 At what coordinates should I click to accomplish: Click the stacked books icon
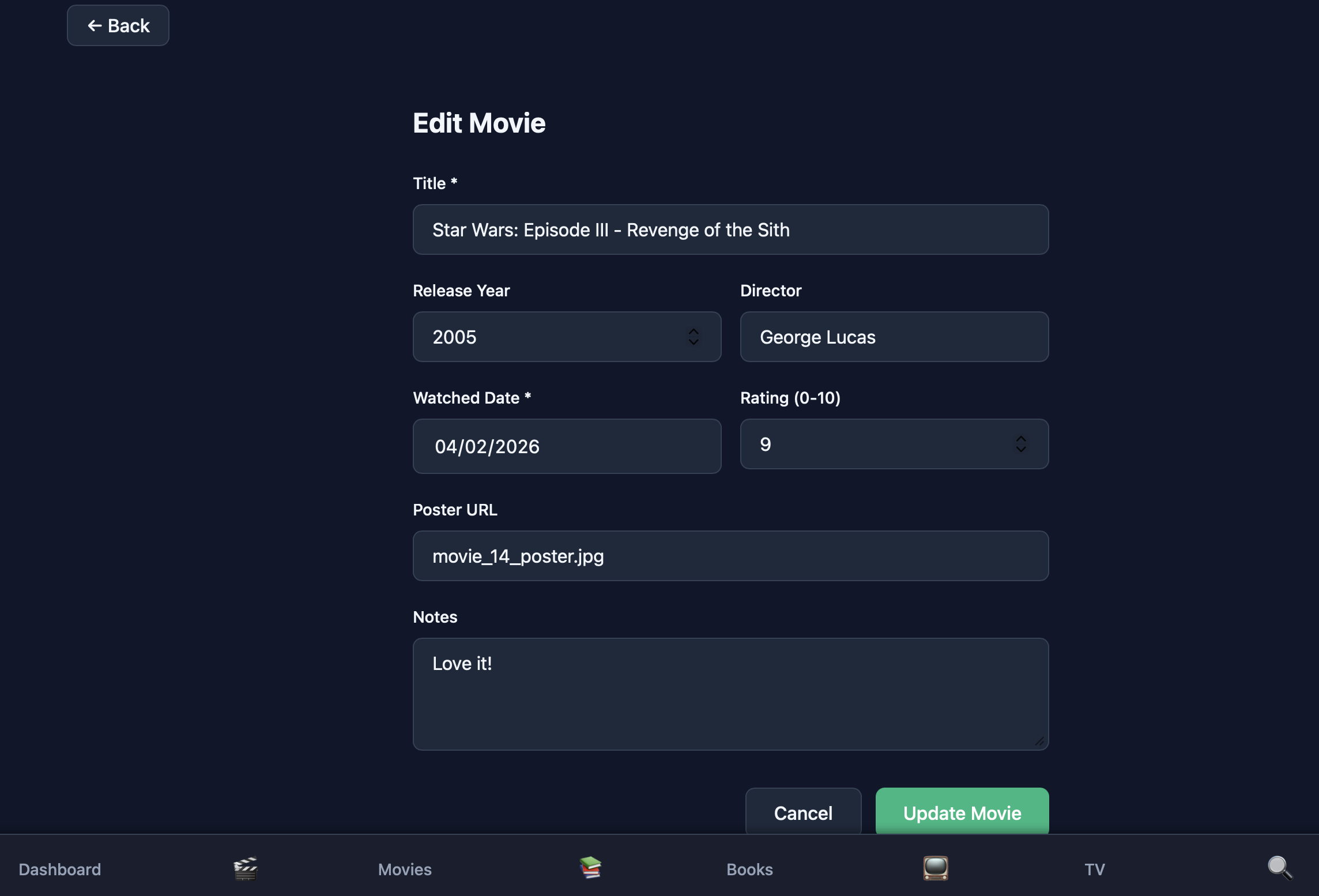coord(590,867)
